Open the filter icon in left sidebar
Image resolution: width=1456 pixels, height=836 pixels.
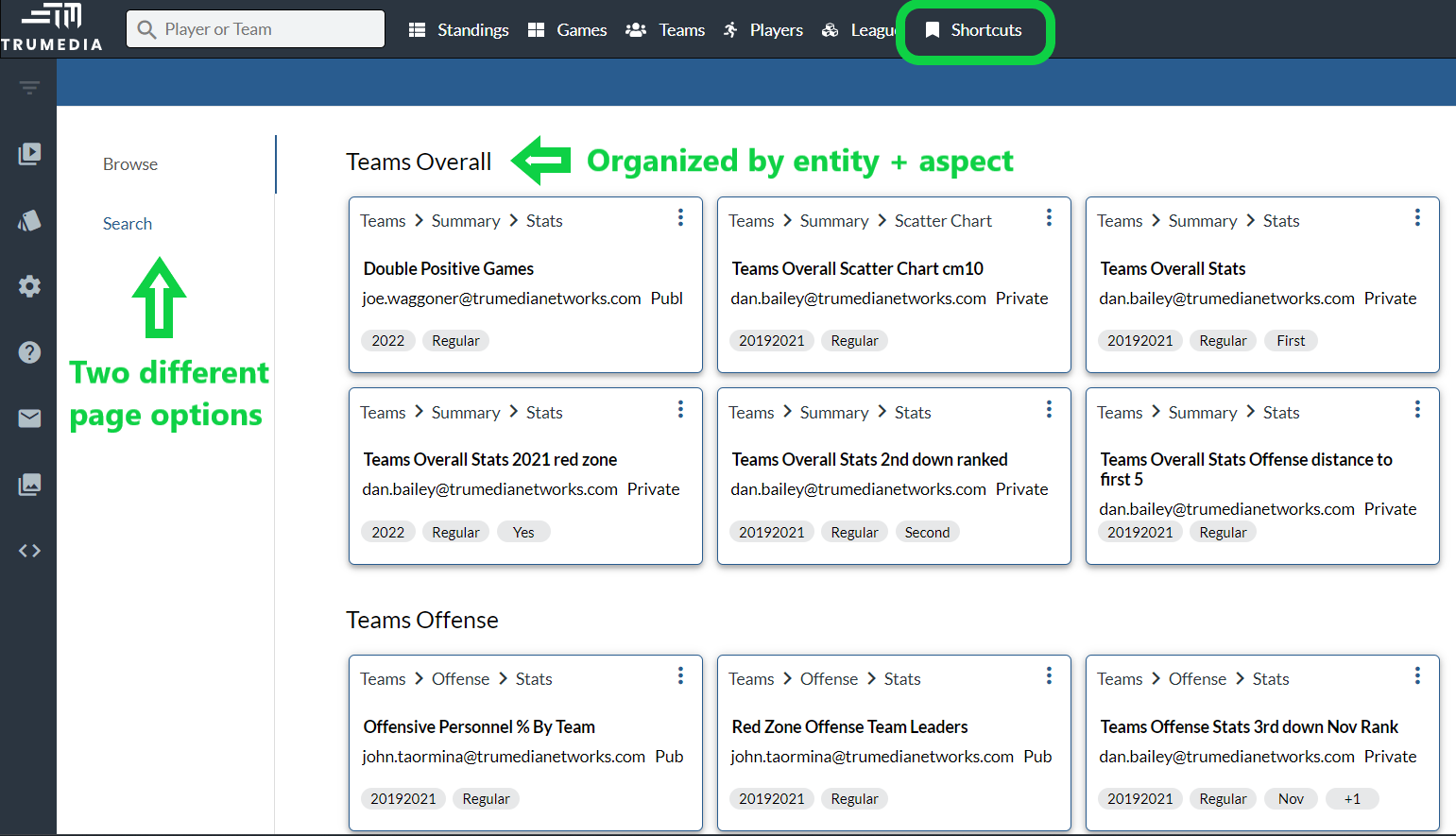29,88
